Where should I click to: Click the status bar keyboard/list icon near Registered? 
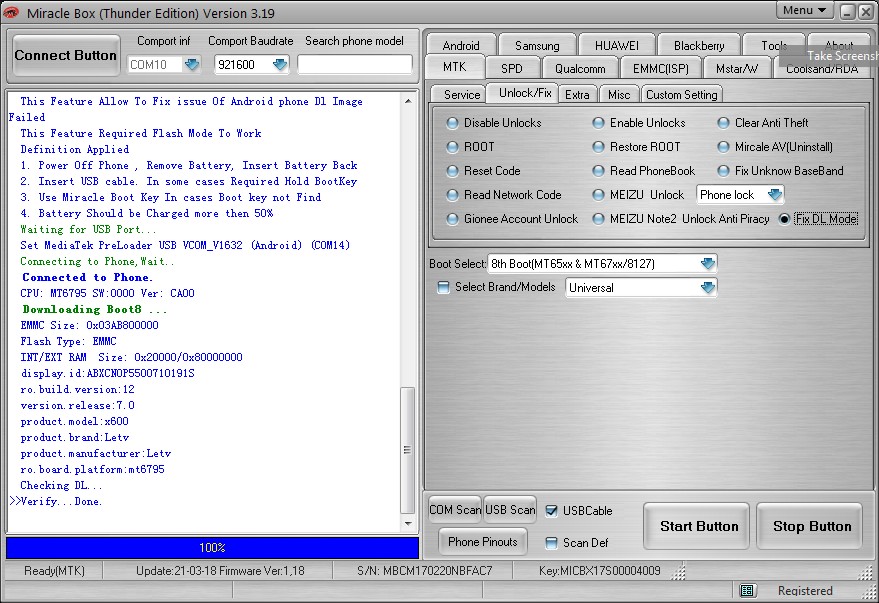click(746, 590)
